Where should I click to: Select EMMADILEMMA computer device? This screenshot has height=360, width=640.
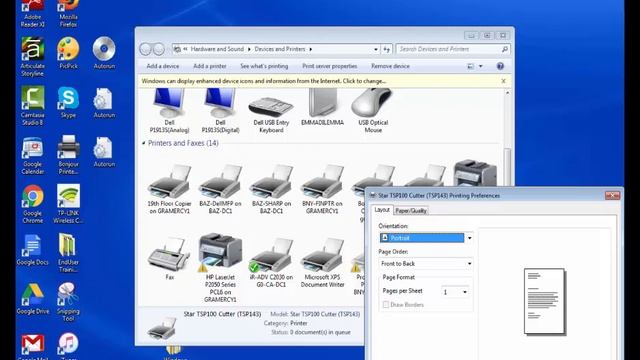pyautogui.click(x=322, y=108)
